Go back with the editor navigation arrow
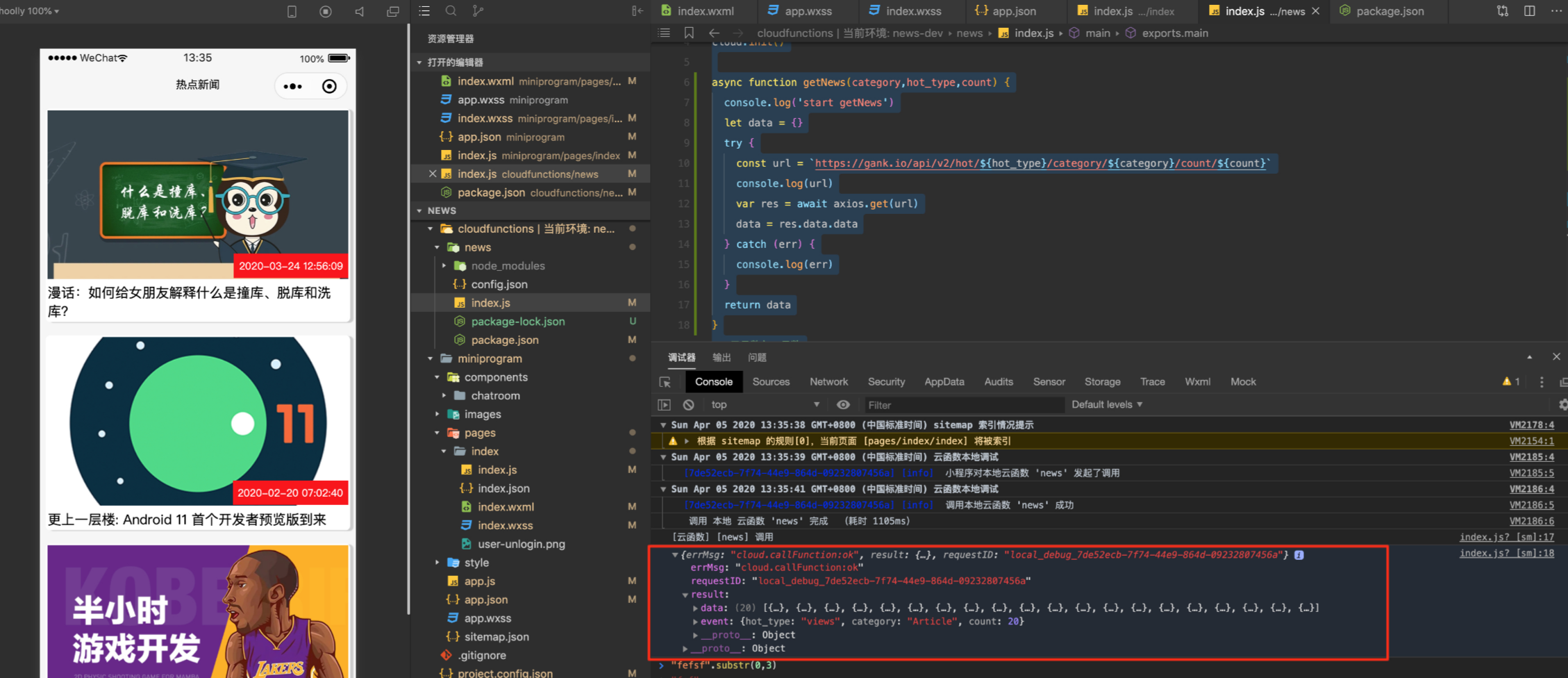The width and height of the screenshot is (1568, 678). [714, 33]
